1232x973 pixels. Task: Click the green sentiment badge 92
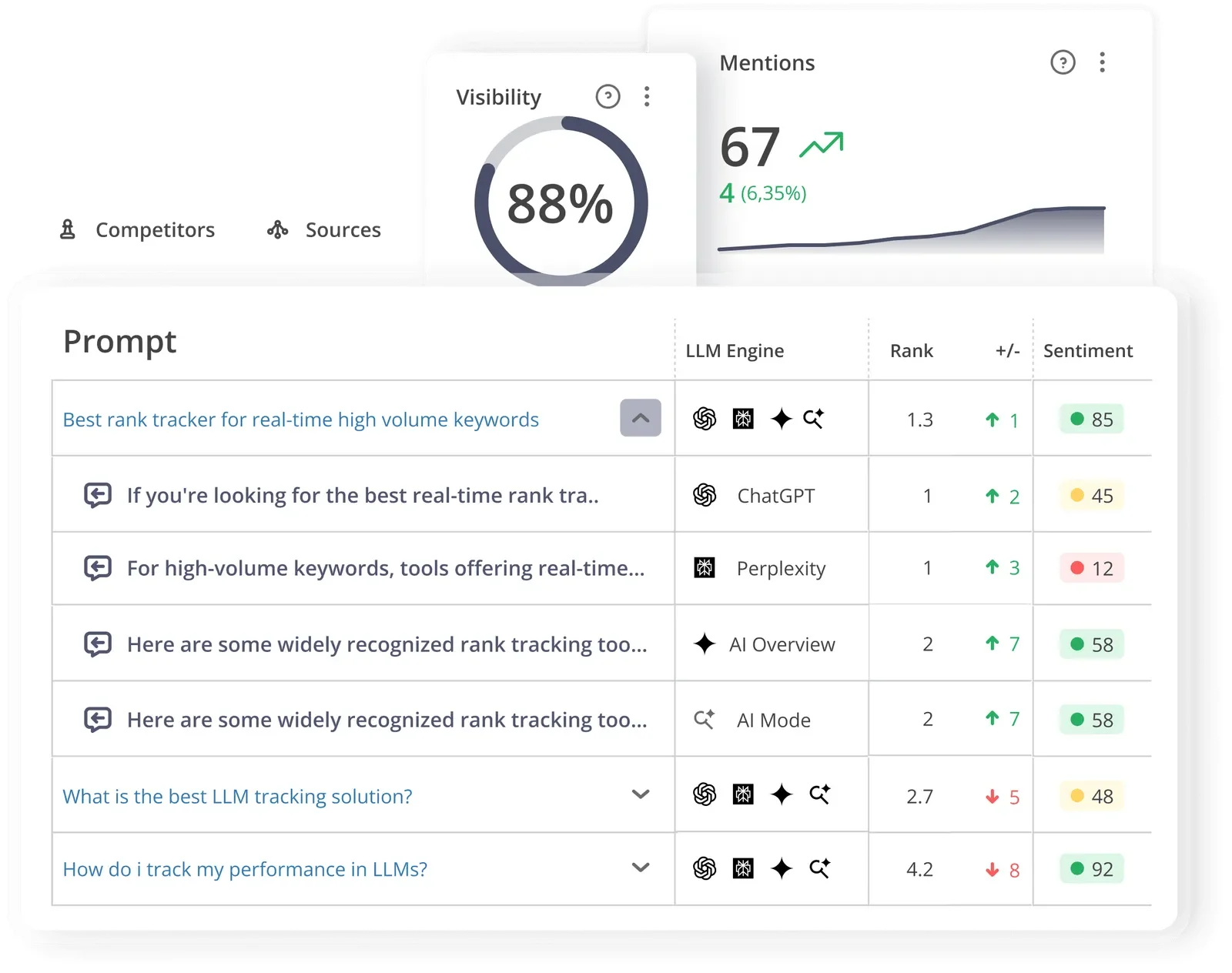(x=1092, y=869)
